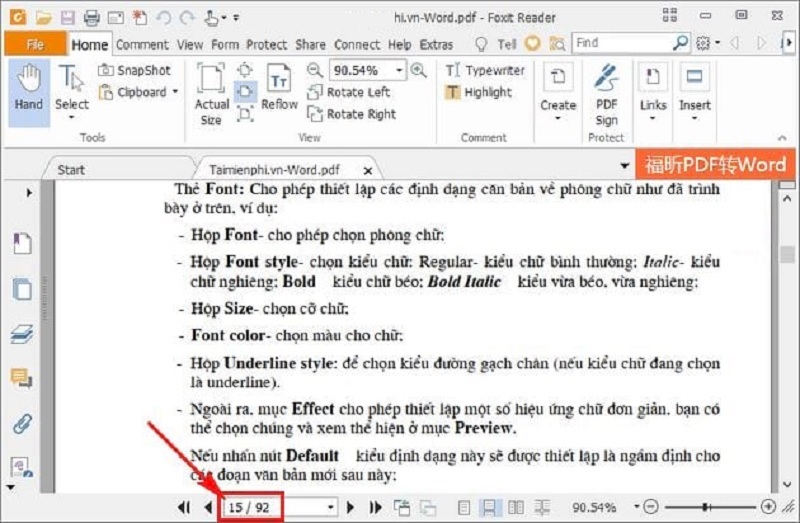Open the Help ribbon tab
The image size is (800, 523).
[x=399, y=45]
